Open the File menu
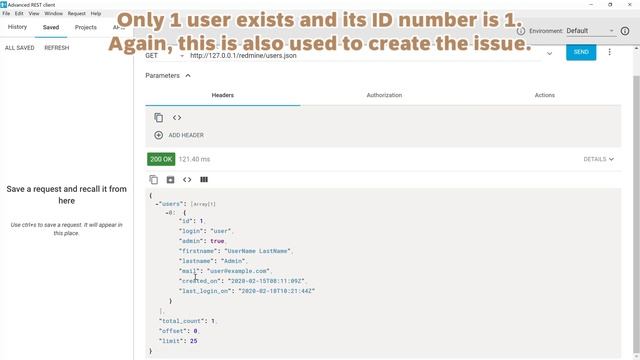 6,13
